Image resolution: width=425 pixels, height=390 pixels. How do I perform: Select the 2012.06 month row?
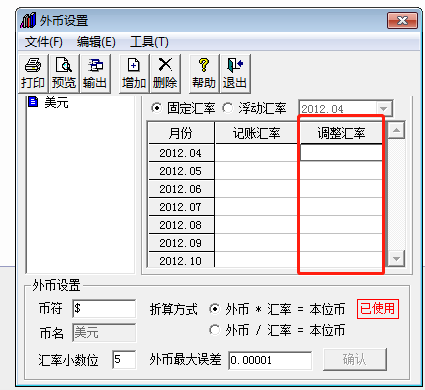pos(181,189)
